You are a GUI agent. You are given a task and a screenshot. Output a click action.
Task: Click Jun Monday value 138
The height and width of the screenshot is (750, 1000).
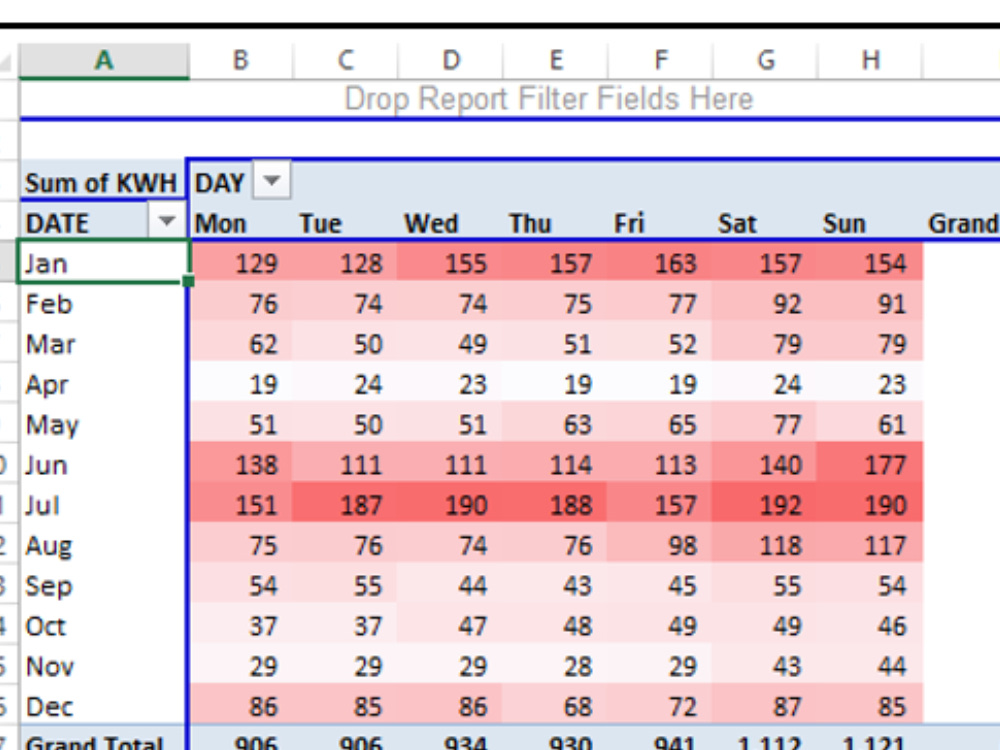pos(241,465)
